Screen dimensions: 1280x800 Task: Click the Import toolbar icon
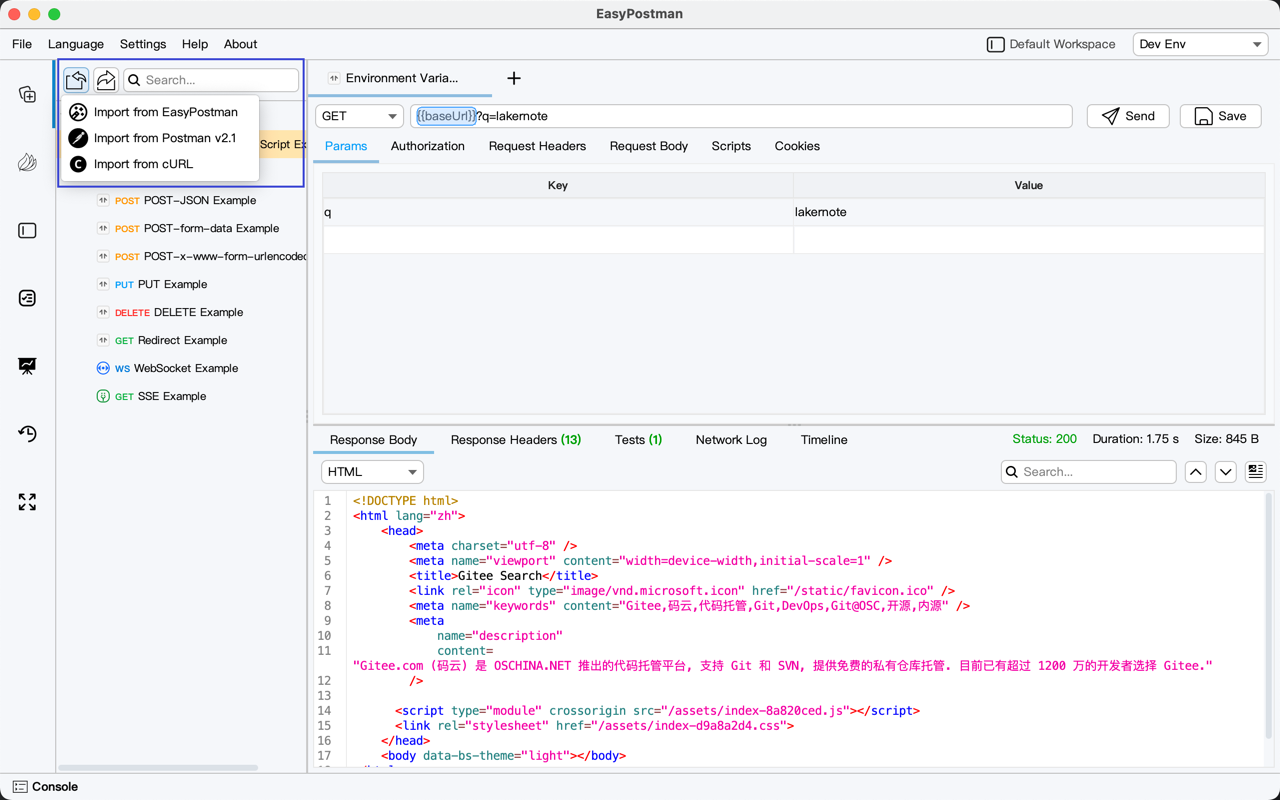[76, 80]
